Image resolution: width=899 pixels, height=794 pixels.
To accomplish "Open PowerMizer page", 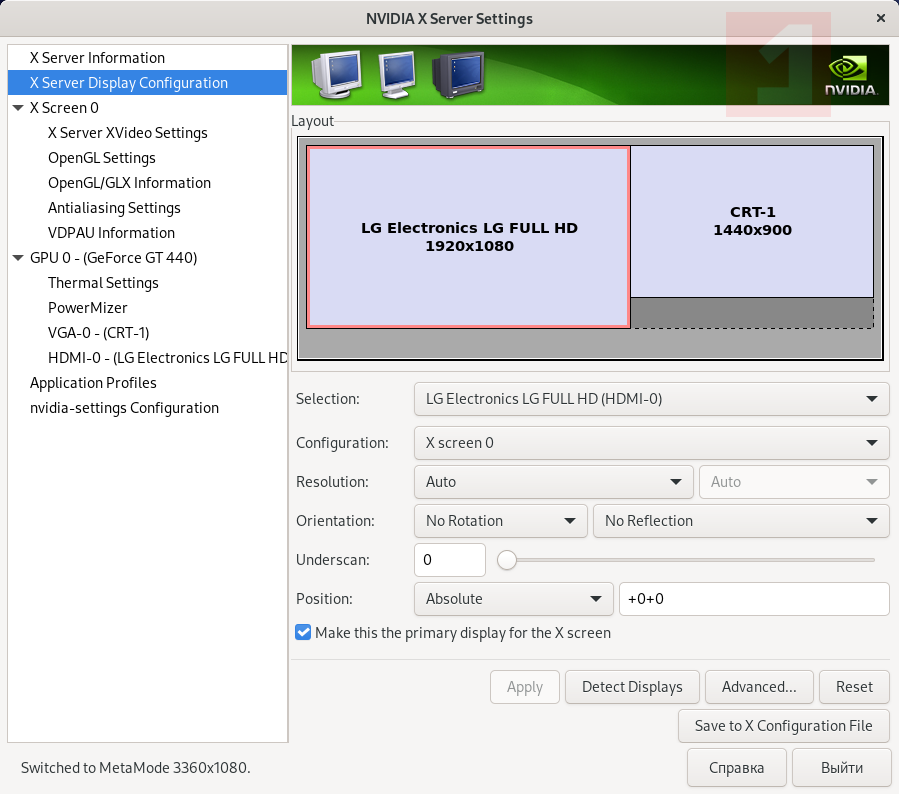I will [147, 308].
